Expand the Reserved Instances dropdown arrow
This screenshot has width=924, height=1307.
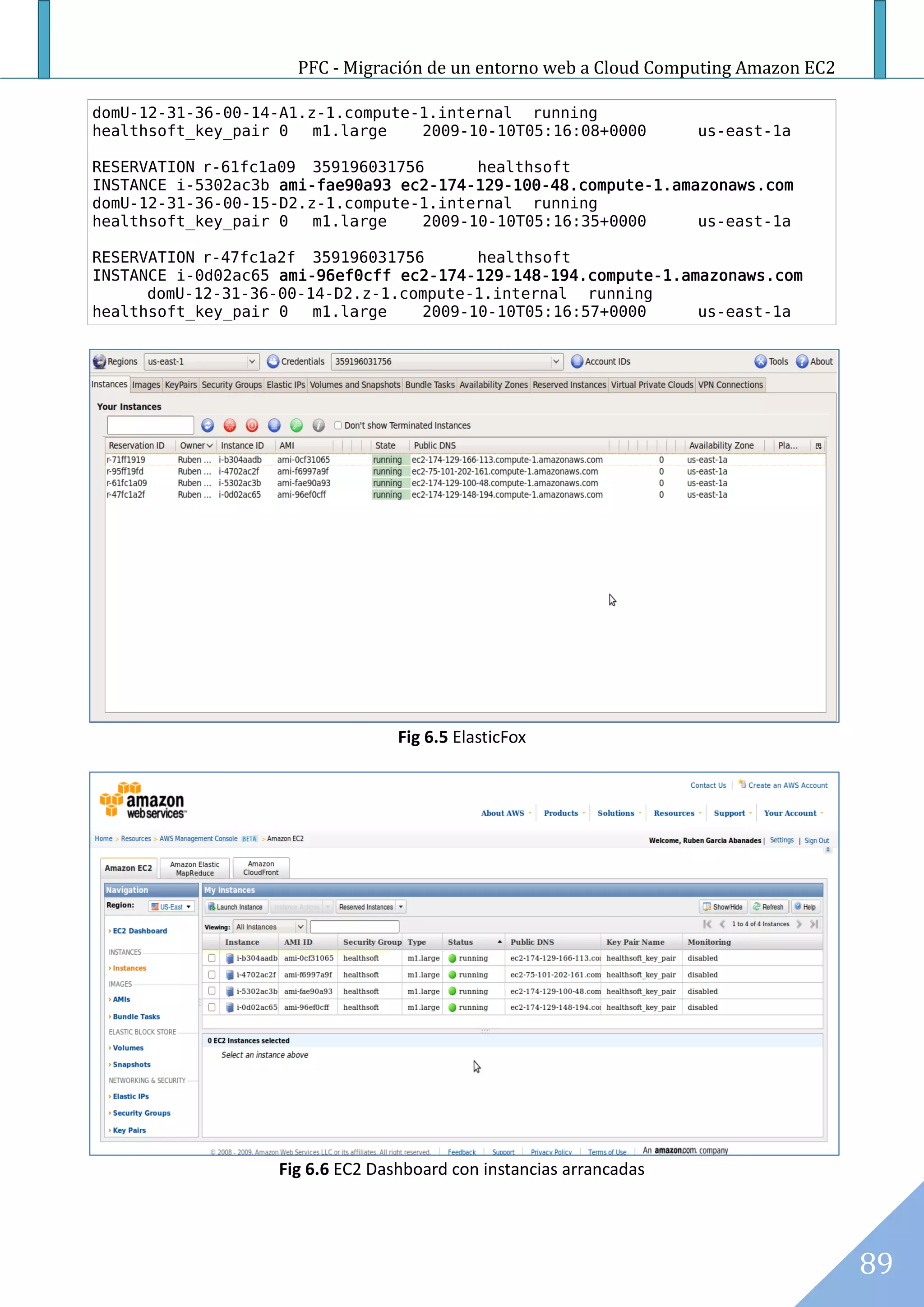pos(401,907)
